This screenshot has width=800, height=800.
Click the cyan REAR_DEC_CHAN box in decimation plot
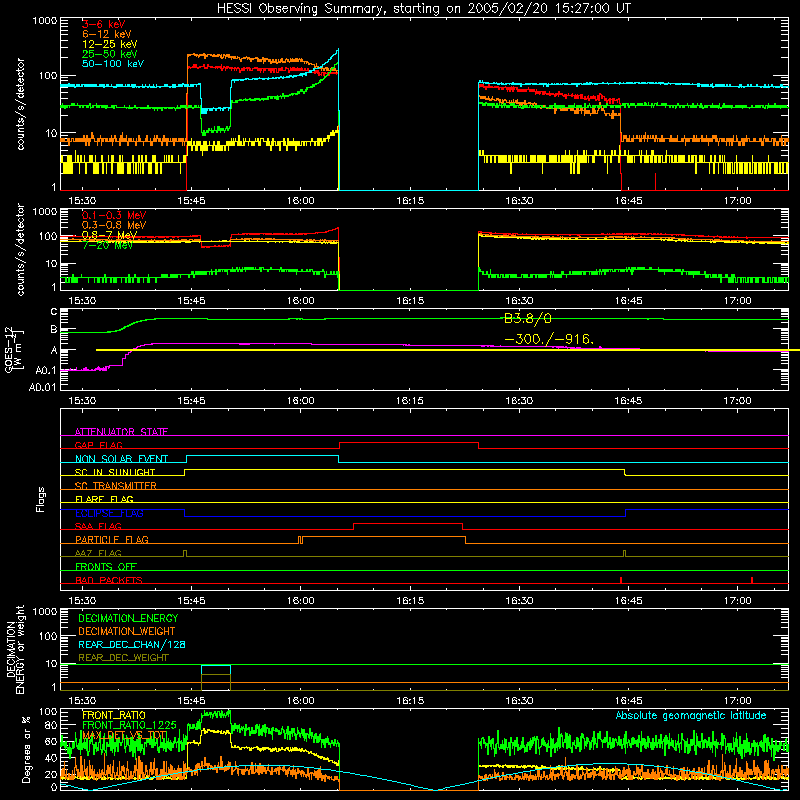click(216, 669)
